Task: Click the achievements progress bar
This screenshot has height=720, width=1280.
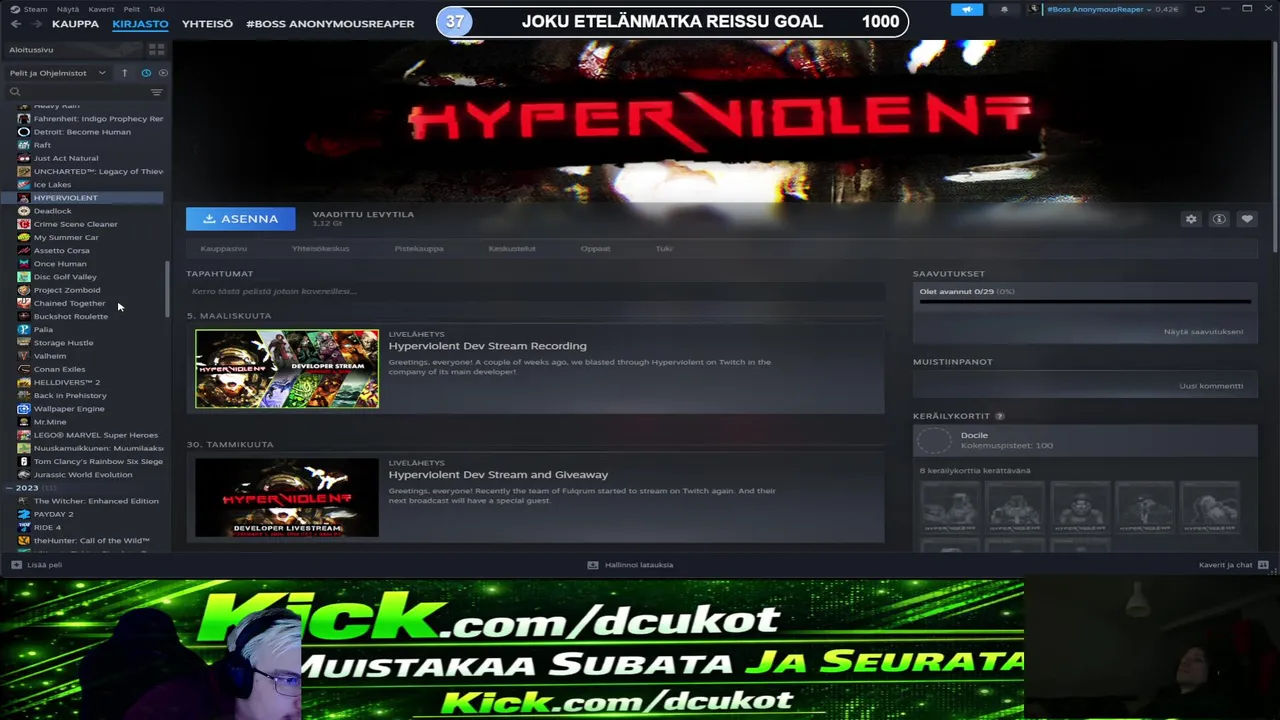Action: pyautogui.click(x=1085, y=301)
